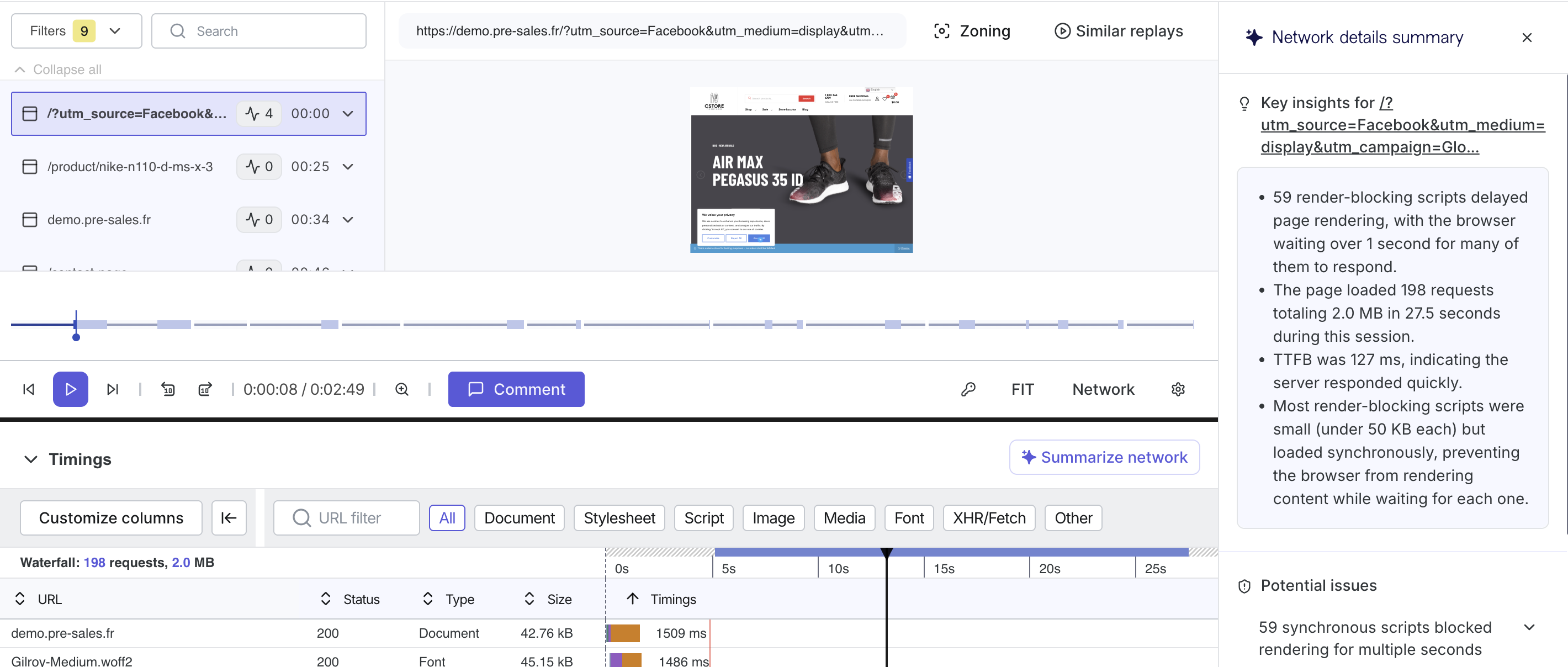Play the session replay
Screen dimensions: 1568x667
click(x=71, y=389)
